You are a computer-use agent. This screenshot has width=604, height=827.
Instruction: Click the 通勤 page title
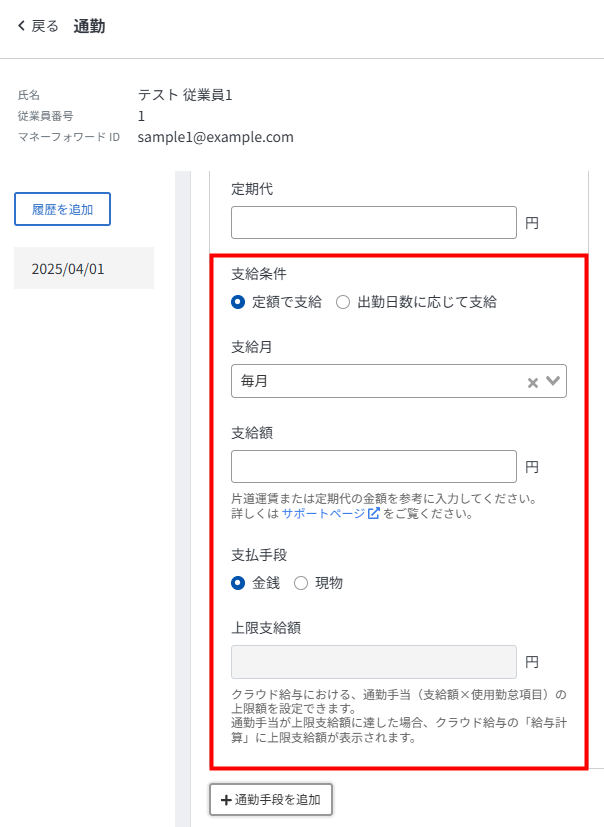[89, 26]
